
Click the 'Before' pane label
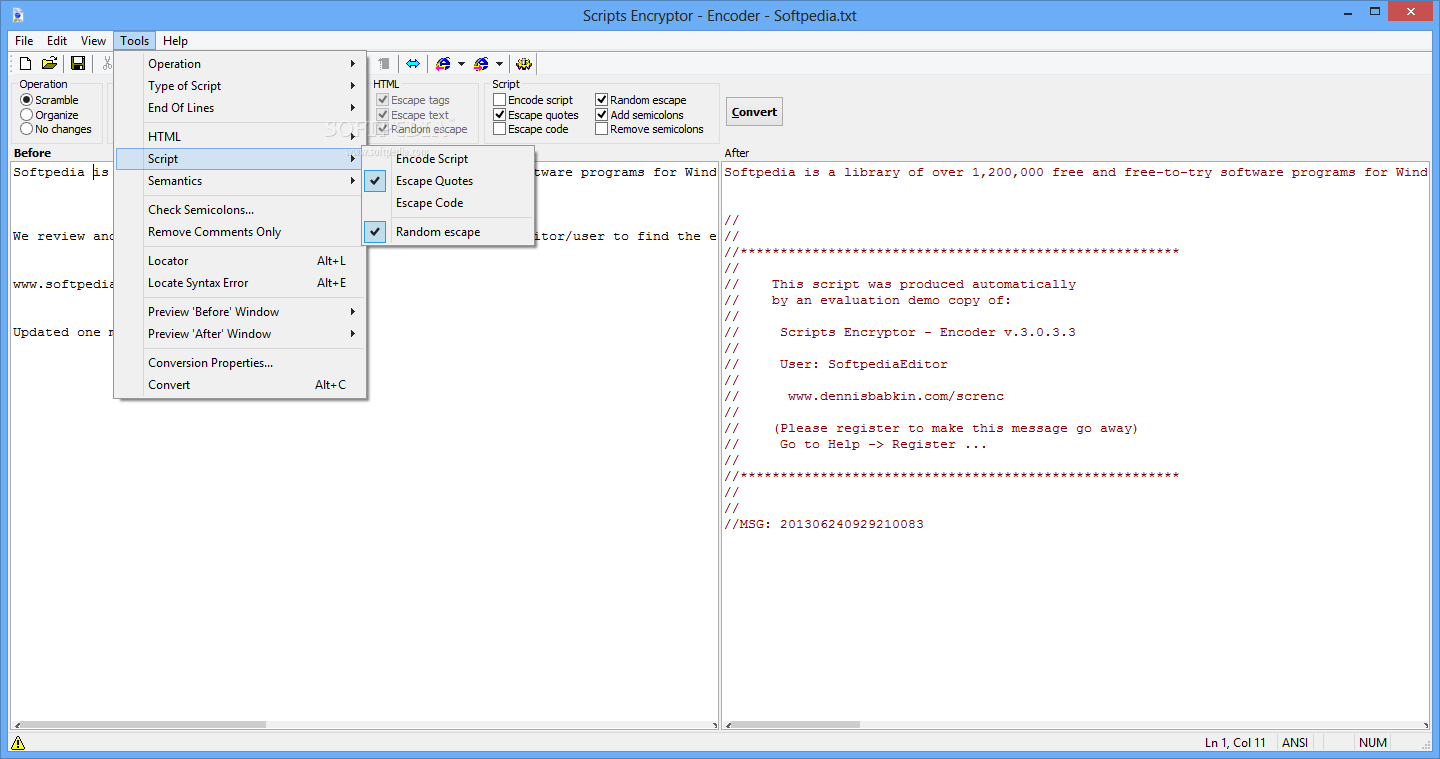click(x=32, y=153)
